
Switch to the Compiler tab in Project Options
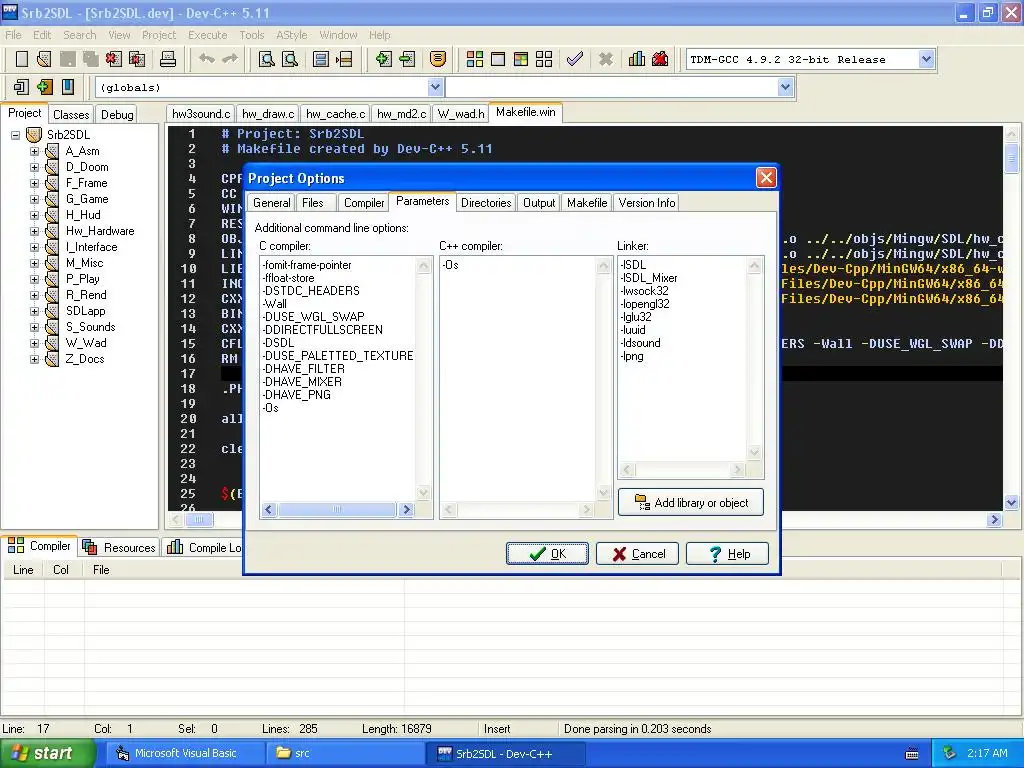(364, 203)
